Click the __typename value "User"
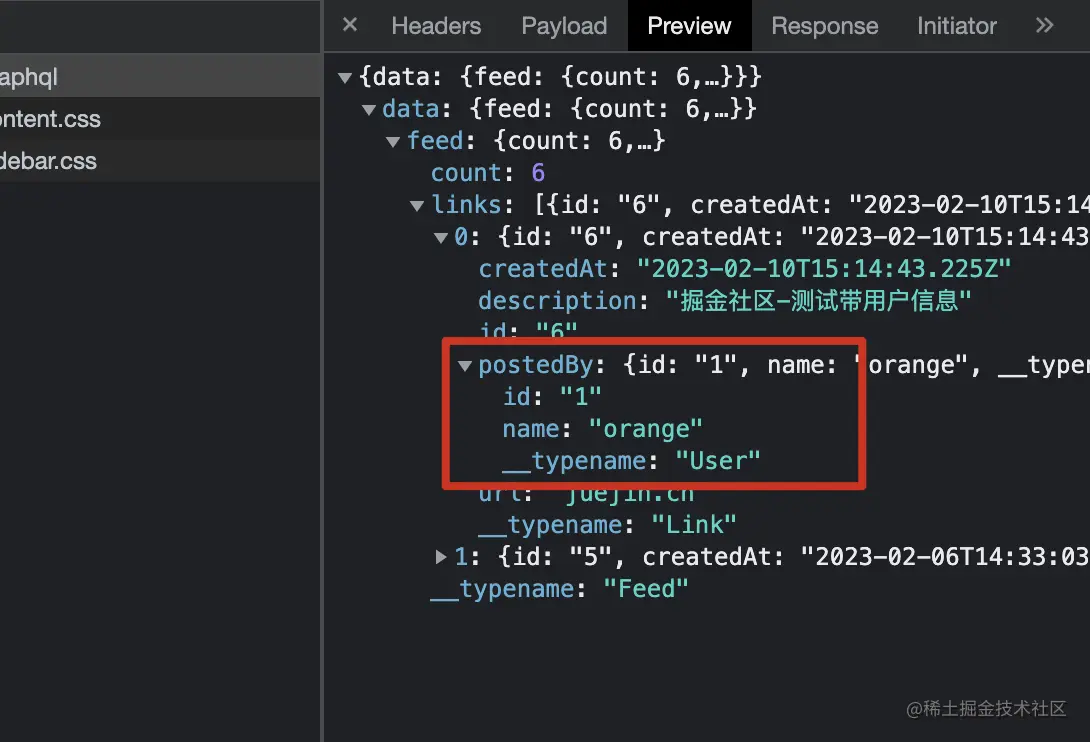Screen dimensions: 1090x742 (718, 460)
